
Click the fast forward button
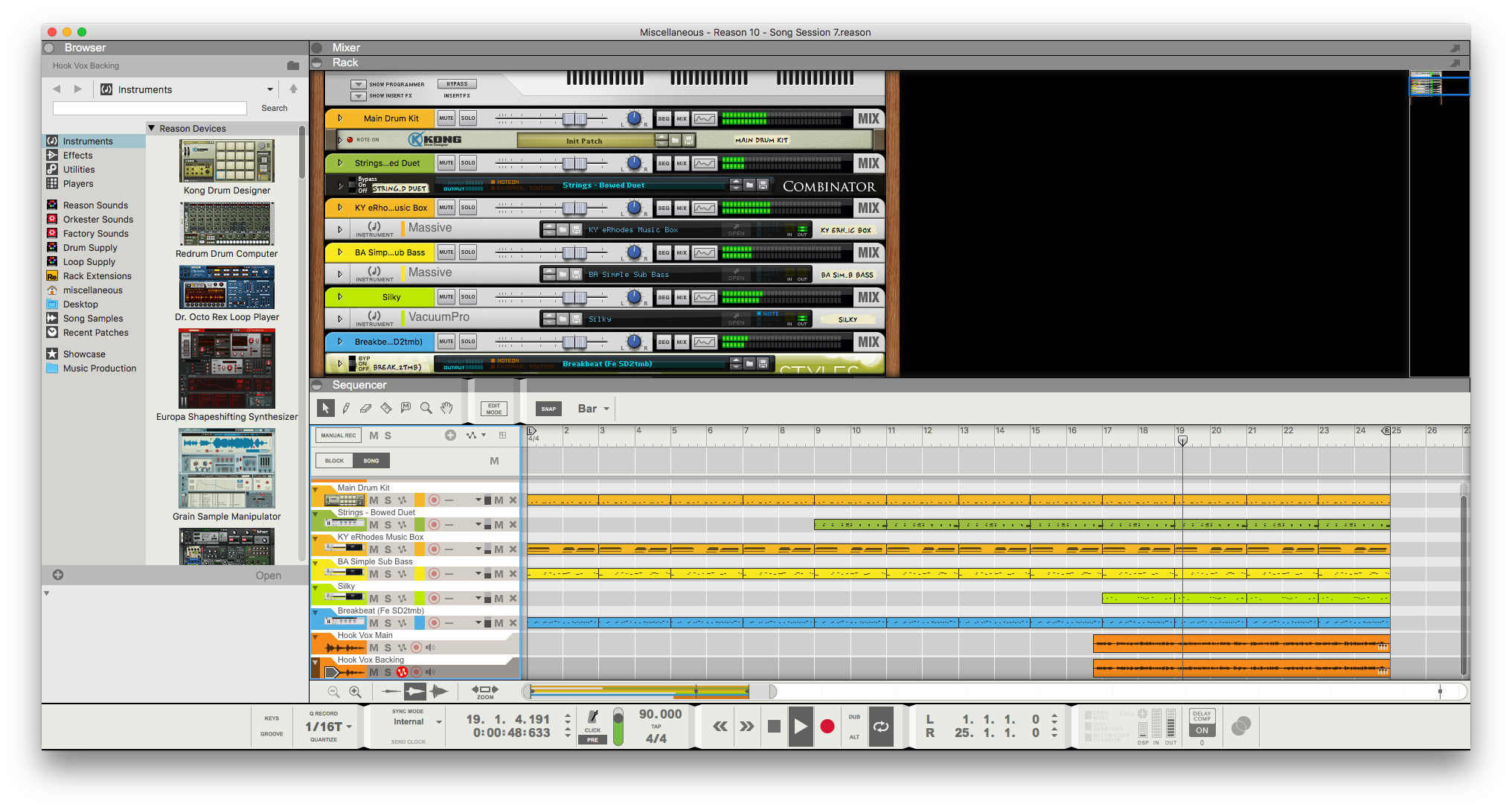[747, 726]
